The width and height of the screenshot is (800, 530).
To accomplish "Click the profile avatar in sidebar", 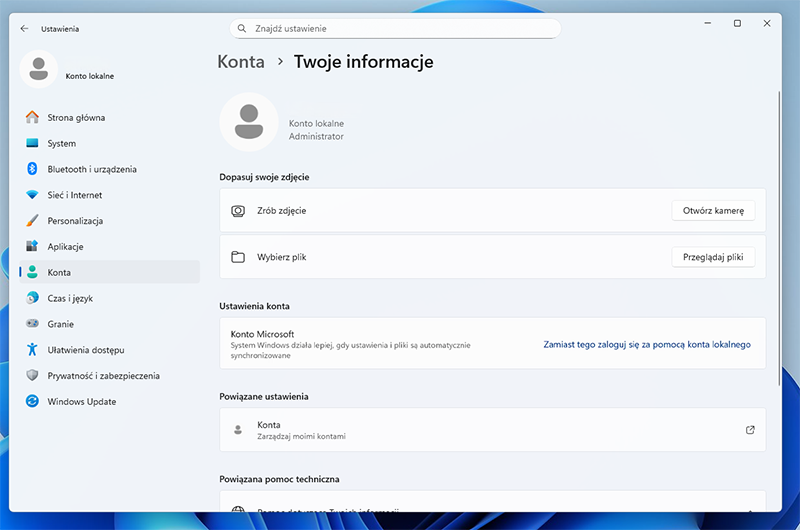I will coord(39,69).
